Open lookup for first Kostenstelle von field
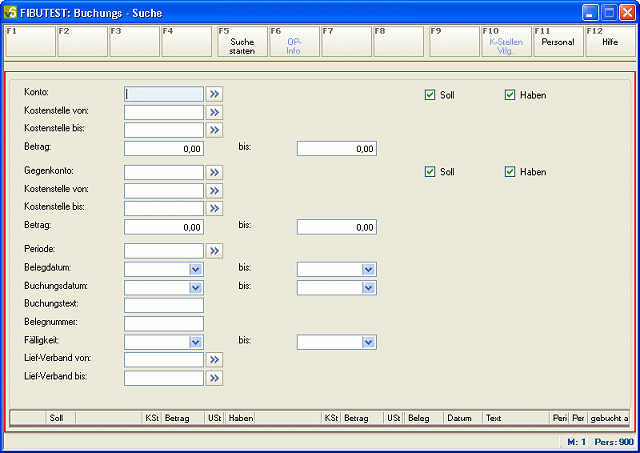 click(x=214, y=112)
